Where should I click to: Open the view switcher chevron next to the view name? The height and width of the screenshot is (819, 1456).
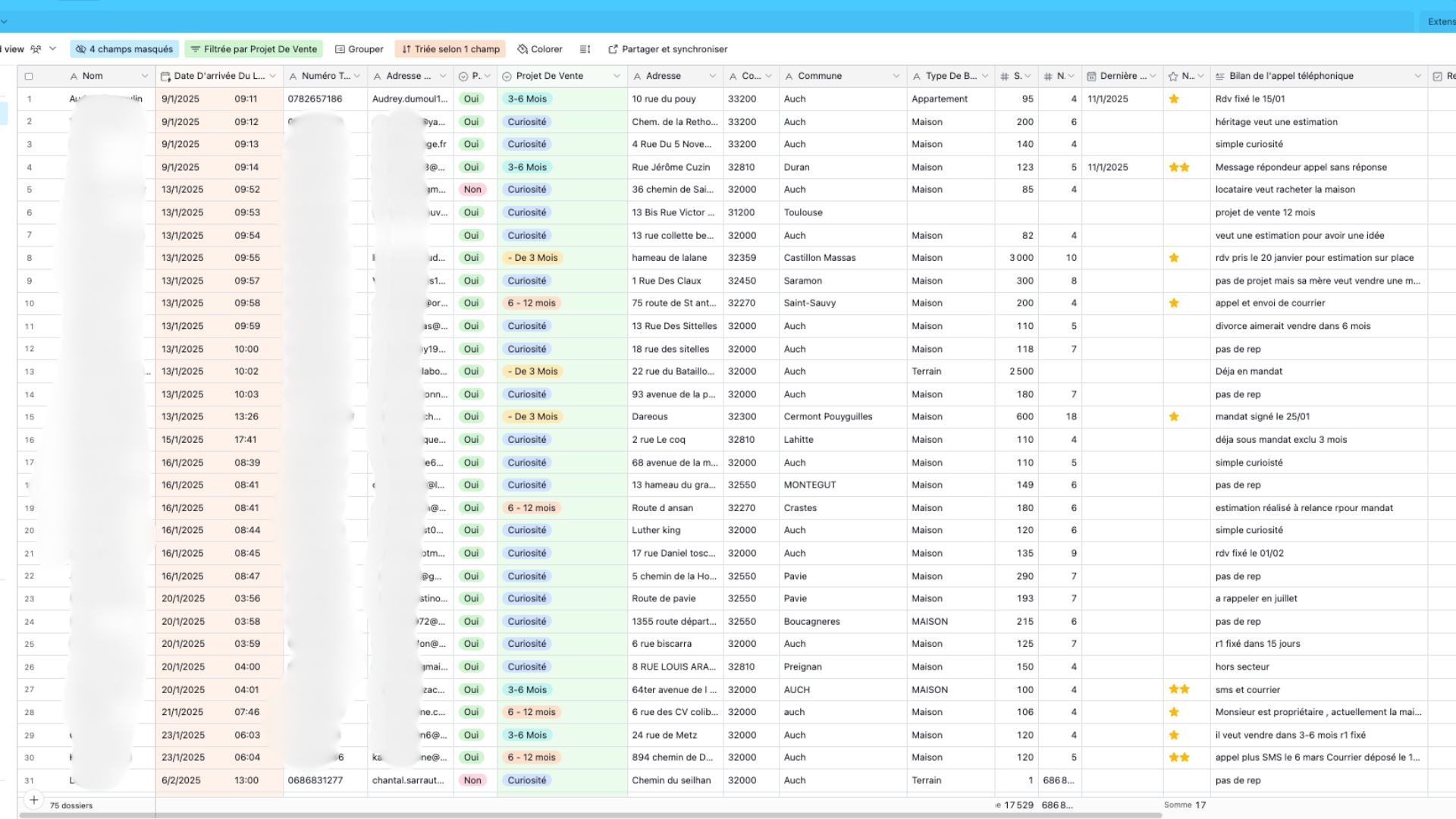pos(52,49)
